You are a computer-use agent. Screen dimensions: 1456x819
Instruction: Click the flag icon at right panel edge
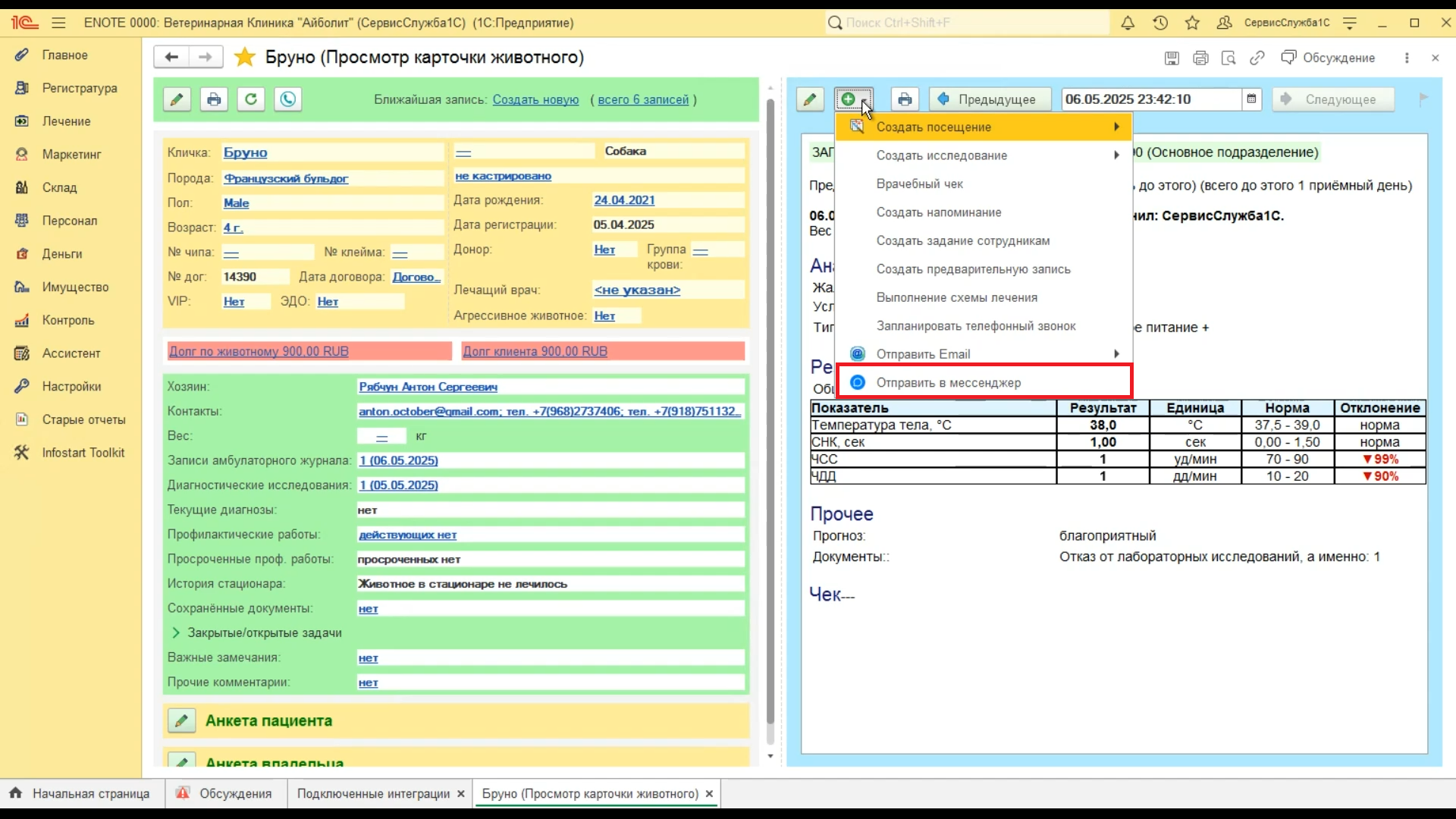pos(1423,99)
